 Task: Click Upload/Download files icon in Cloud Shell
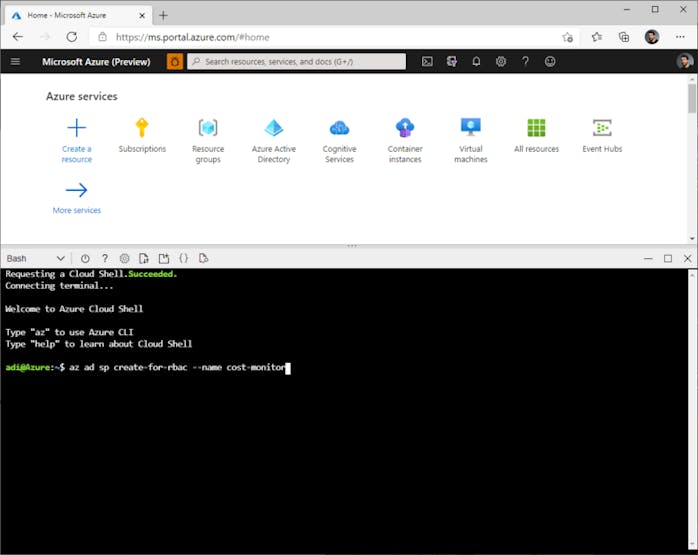pyautogui.click(x=144, y=259)
